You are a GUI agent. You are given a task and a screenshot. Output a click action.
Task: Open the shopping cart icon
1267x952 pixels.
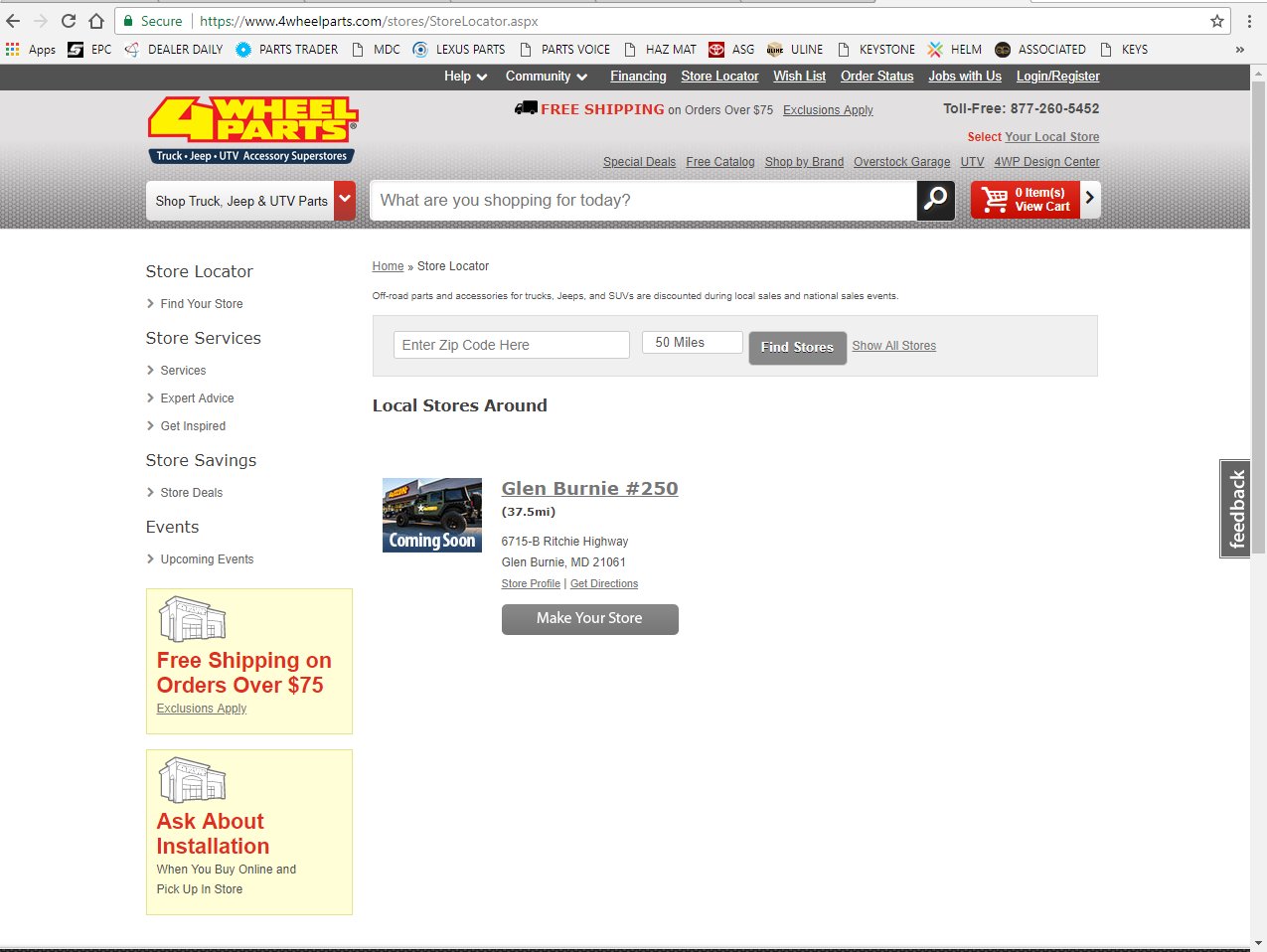pos(995,200)
